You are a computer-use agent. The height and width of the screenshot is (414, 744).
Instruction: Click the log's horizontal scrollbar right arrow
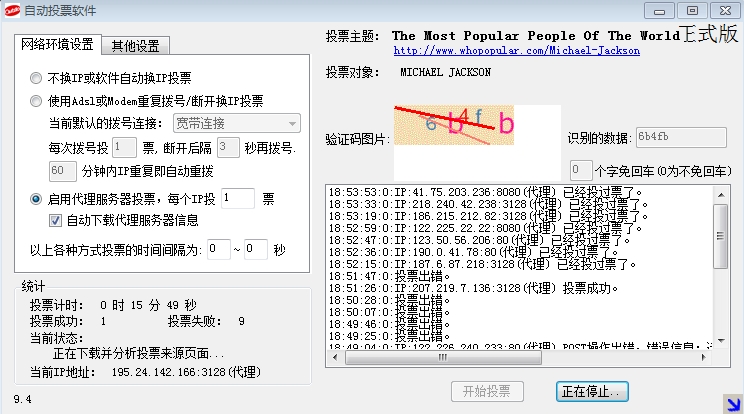[704, 358]
